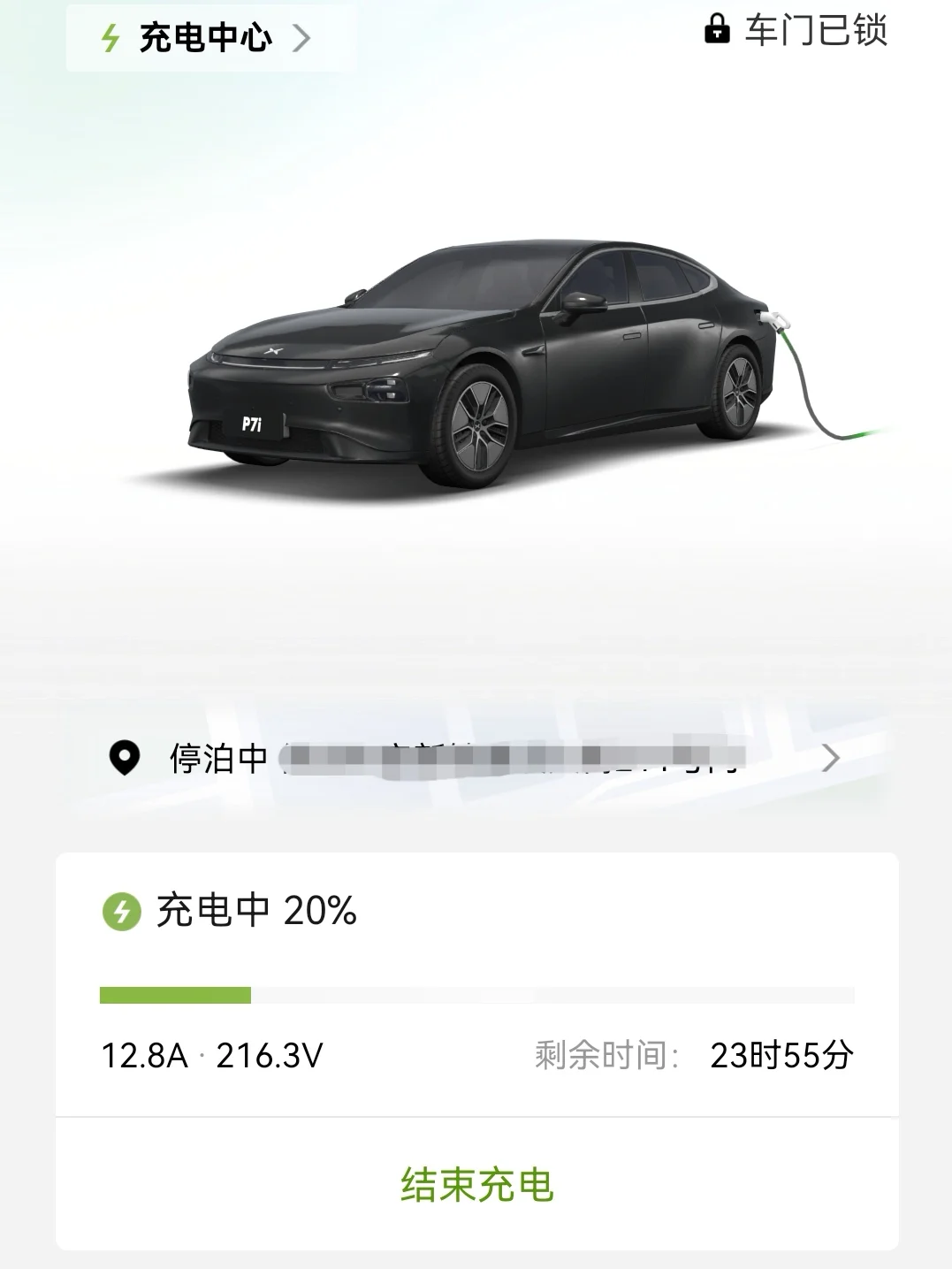952x1269 pixels.
Task: Tap the door lock padlock icon
Action: tap(717, 29)
